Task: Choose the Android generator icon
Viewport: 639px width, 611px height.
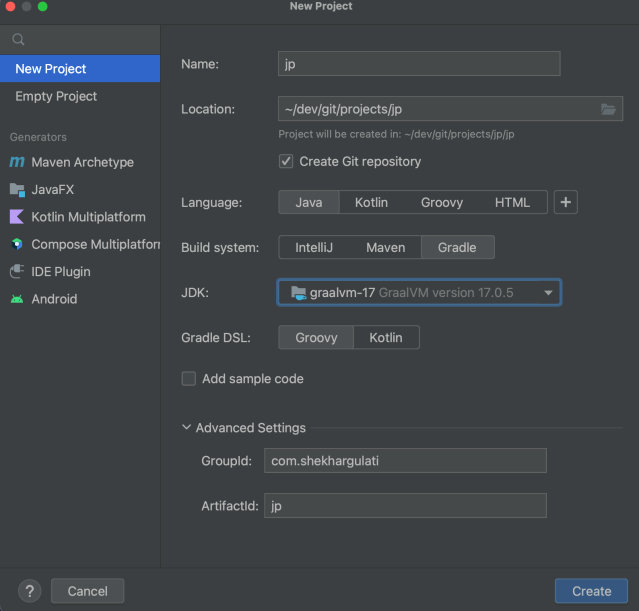Action: click(x=17, y=299)
